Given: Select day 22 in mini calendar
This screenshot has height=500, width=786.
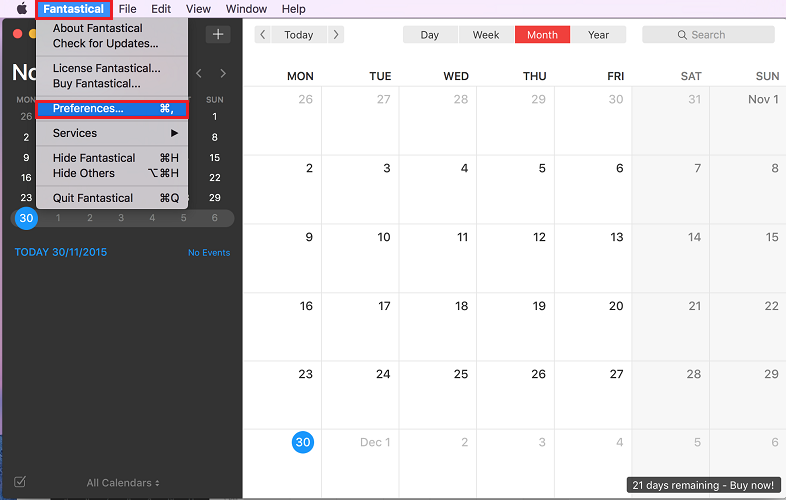Looking at the screenshot, I should pos(215,178).
